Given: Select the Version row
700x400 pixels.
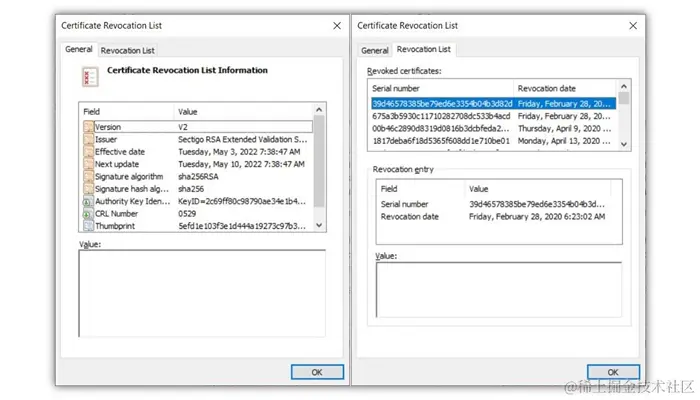Looking at the screenshot, I should click(x=197, y=127).
